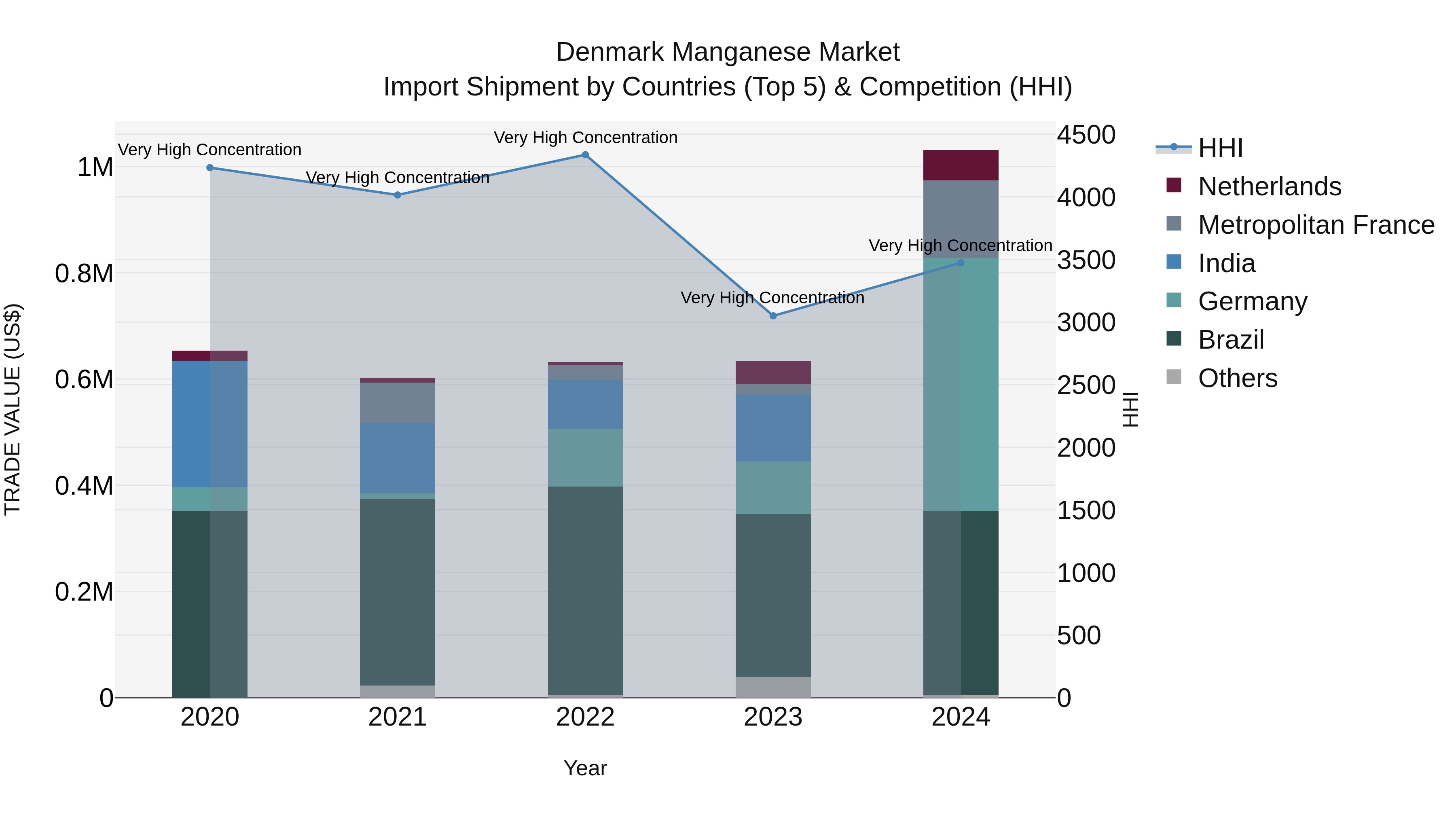
Task: Click the 2021 Very High Concentration annotation
Action: click(397, 178)
